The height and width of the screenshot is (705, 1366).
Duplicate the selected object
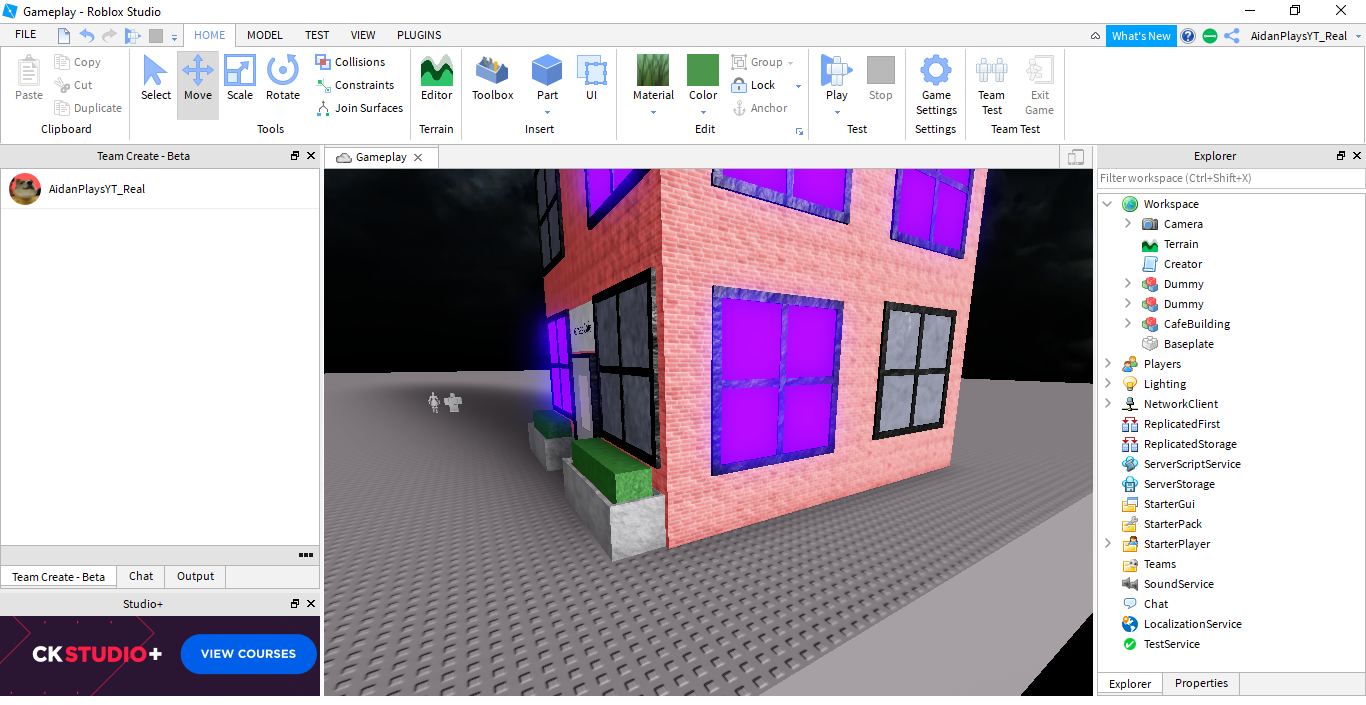click(x=88, y=108)
